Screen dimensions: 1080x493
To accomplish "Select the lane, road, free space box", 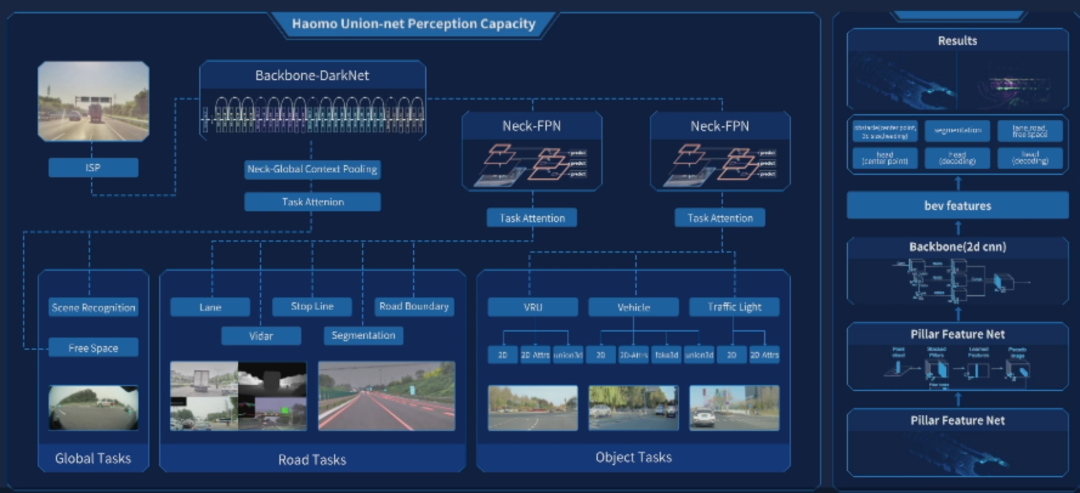I will 1030,130.
